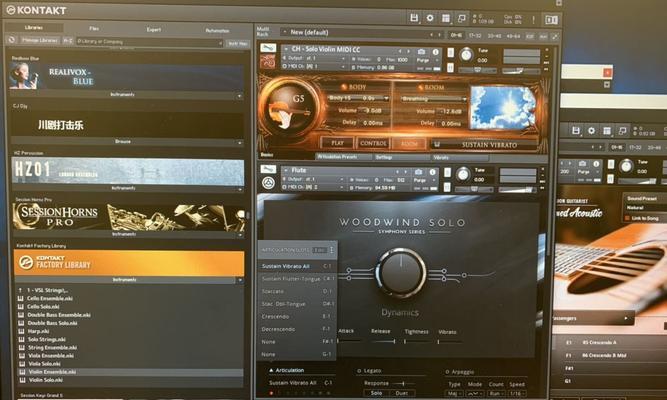Click the articulation slots menu dots icon
The height and width of the screenshot is (400, 667).
332,250
